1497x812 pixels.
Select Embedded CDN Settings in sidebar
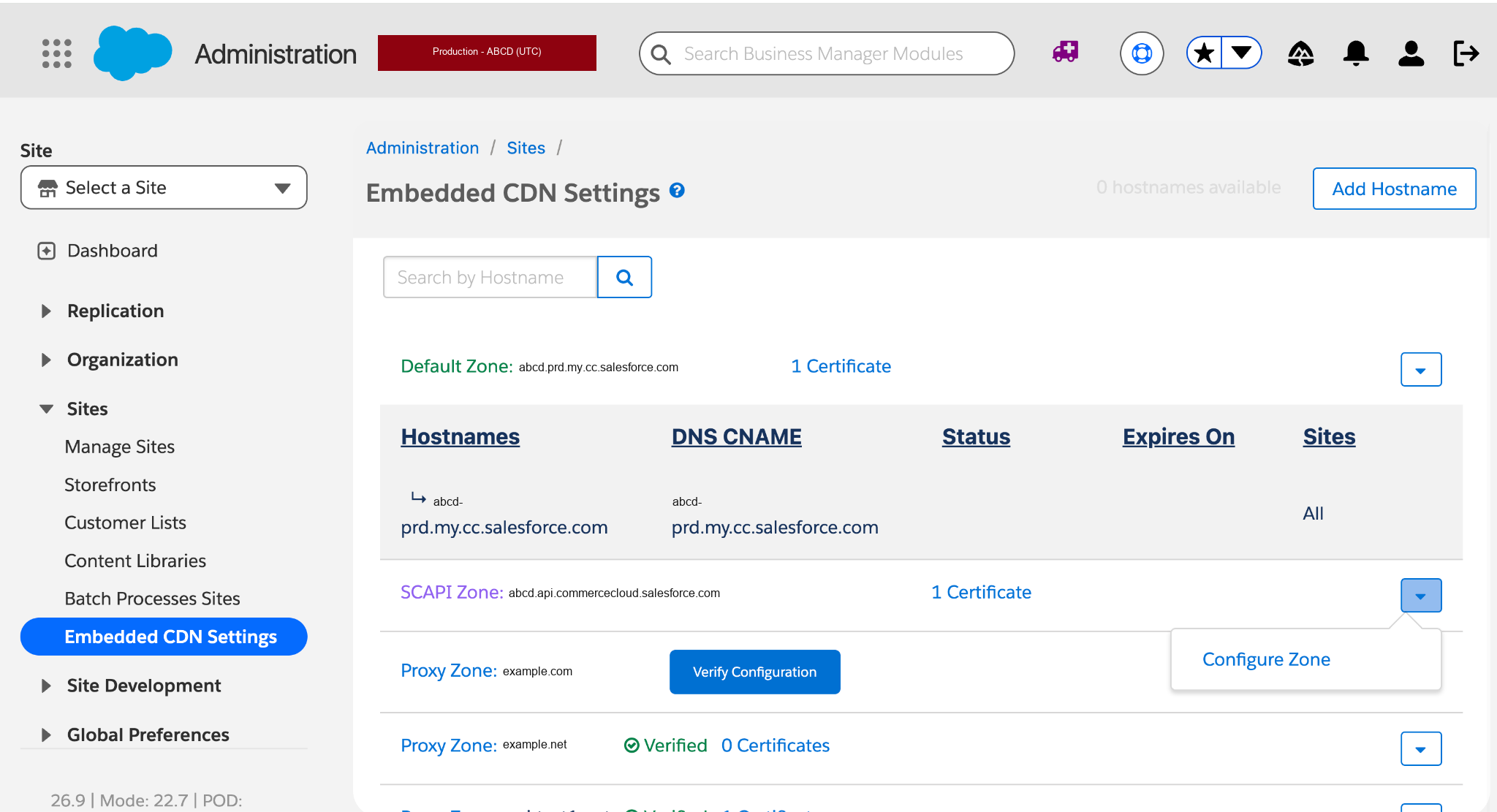coord(164,637)
